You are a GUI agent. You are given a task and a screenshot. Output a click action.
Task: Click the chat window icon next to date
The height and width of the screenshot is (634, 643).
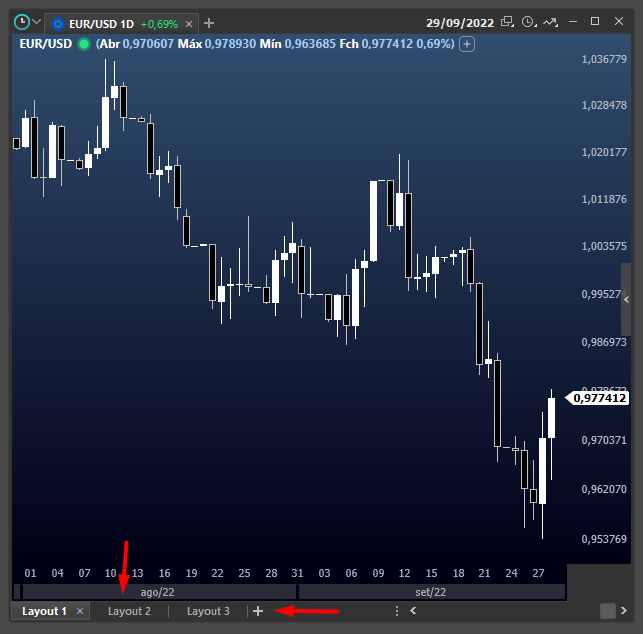pyautogui.click(x=508, y=21)
